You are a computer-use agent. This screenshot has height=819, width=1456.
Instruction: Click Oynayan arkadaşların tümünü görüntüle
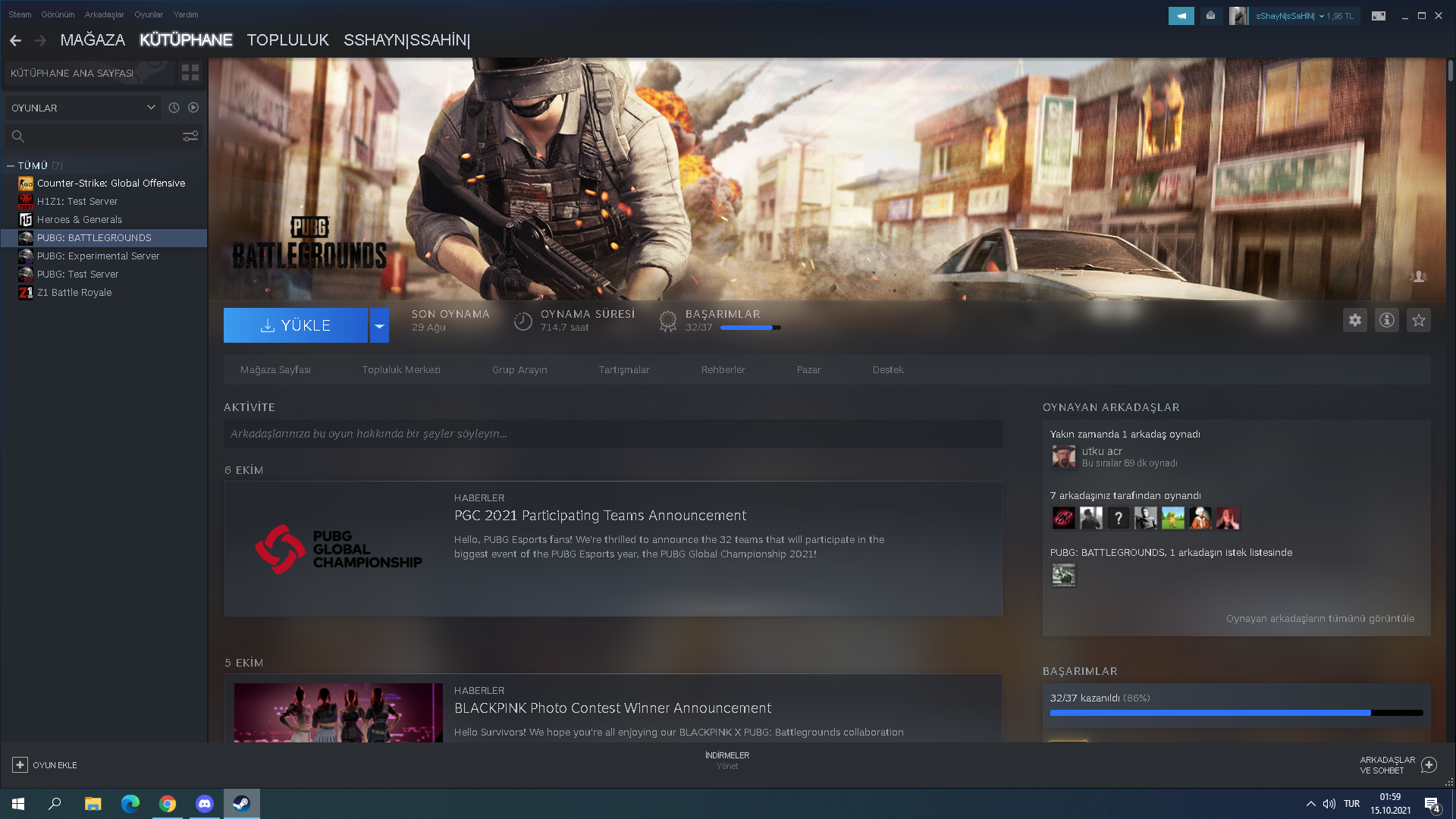(x=1320, y=619)
